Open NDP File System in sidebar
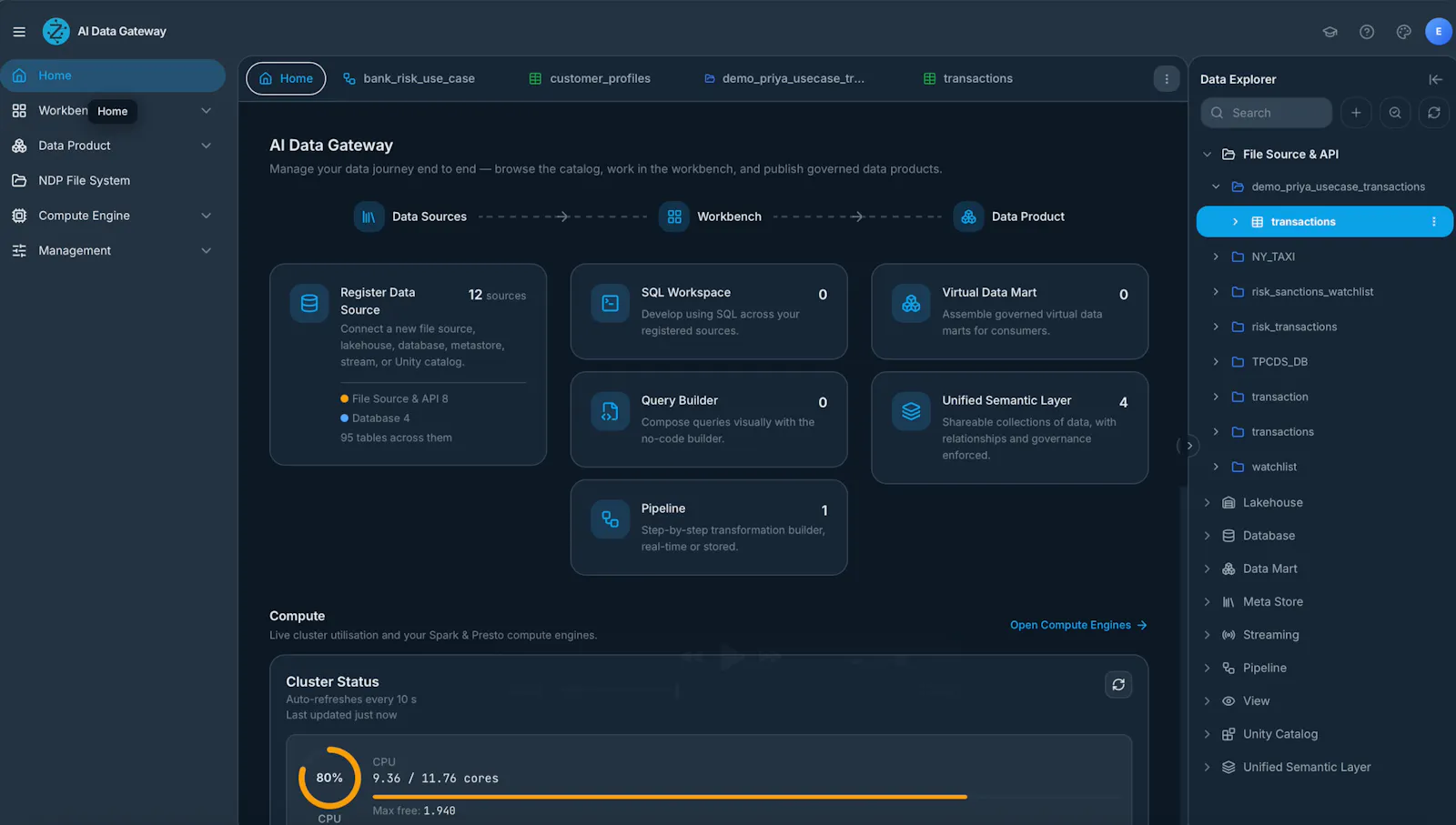This screenshot has width=1456, height=825. [x=113, y=181]
